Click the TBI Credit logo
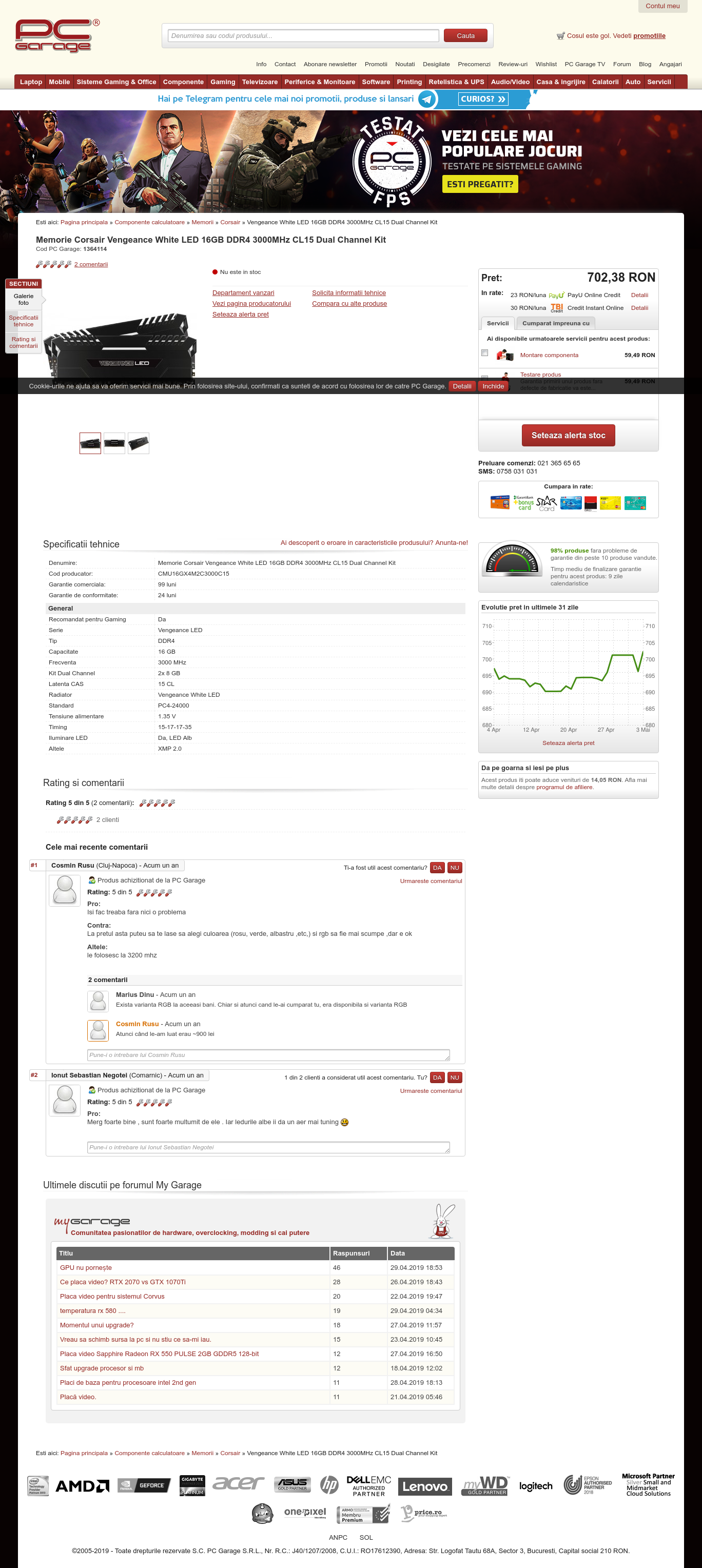The image size is (702, 1568). [556, 308]
